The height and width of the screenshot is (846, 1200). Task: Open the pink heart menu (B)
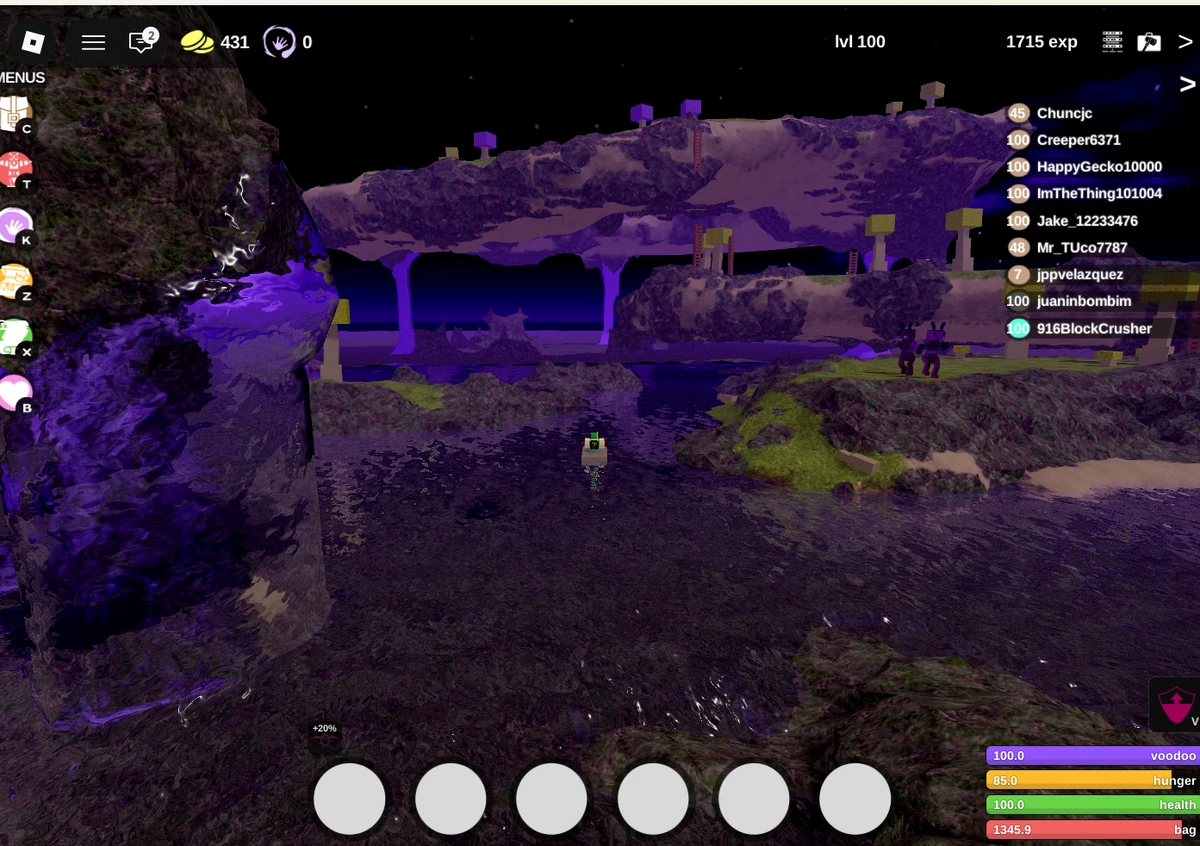[15, 394]
